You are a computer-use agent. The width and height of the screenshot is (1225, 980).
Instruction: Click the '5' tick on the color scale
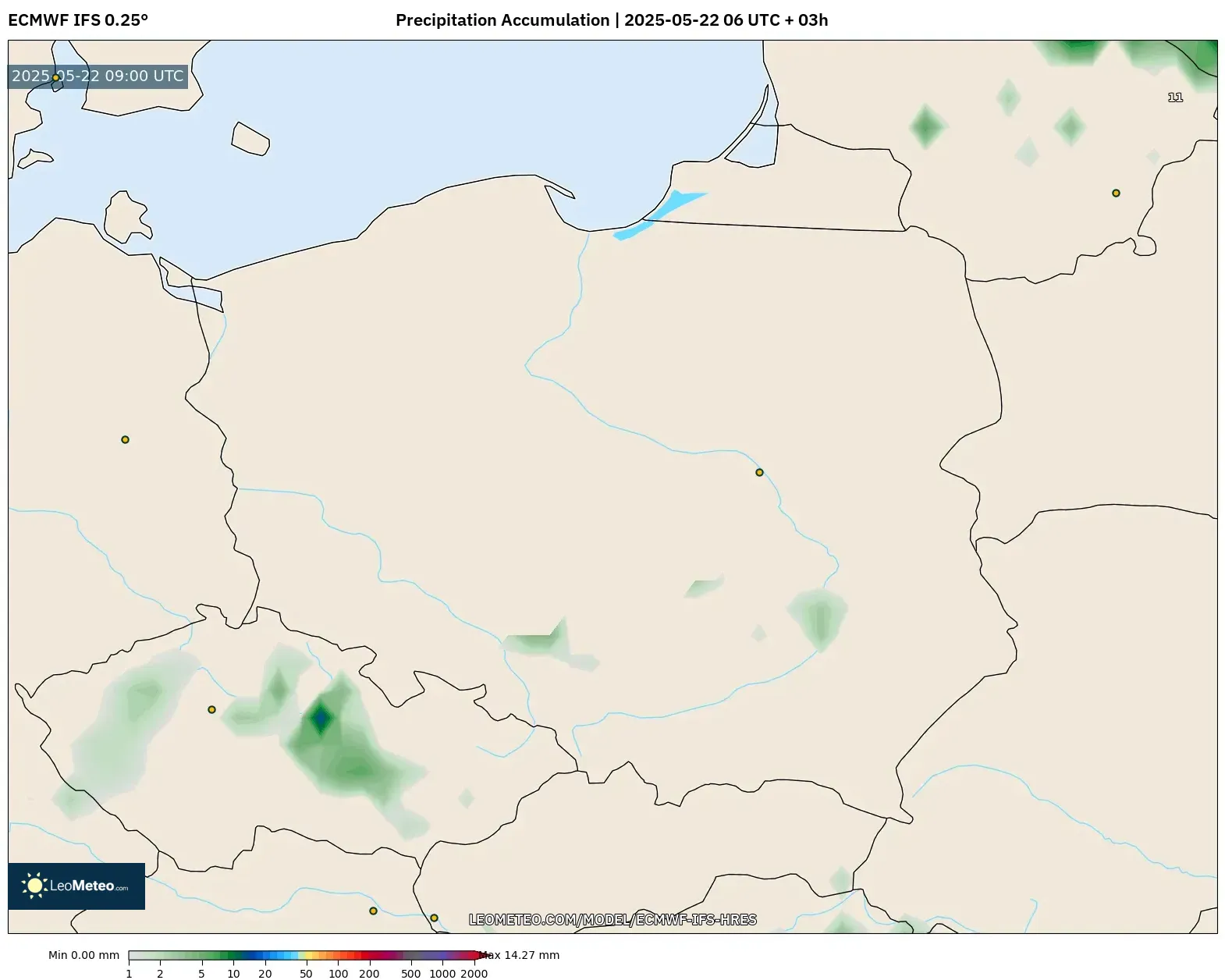(x=201, y=973)
